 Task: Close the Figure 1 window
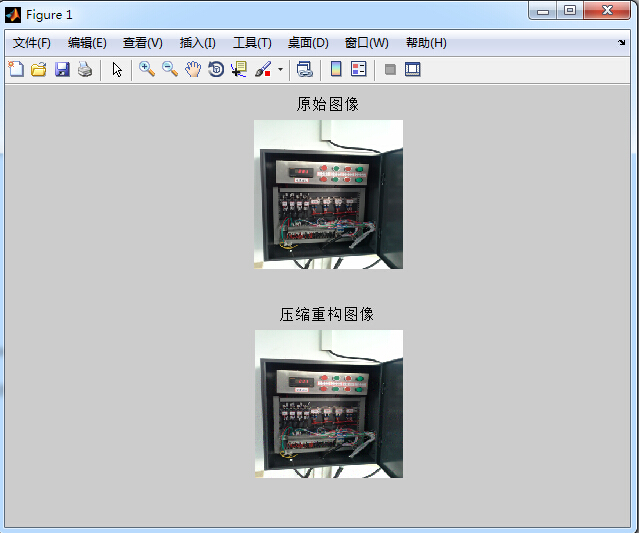coord(607,11)
